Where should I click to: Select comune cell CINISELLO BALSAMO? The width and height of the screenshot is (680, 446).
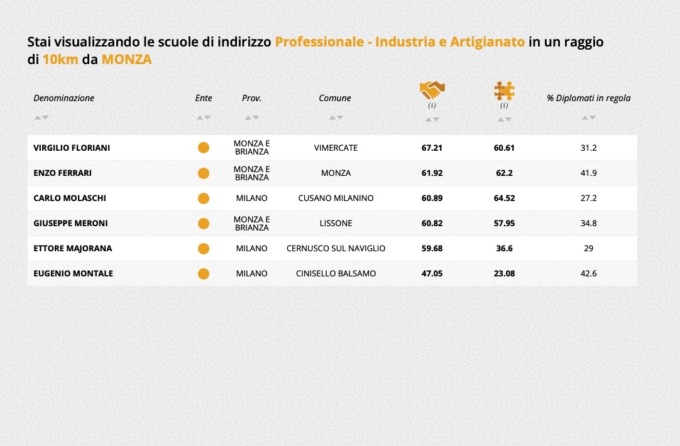click(x=336, y=274)
